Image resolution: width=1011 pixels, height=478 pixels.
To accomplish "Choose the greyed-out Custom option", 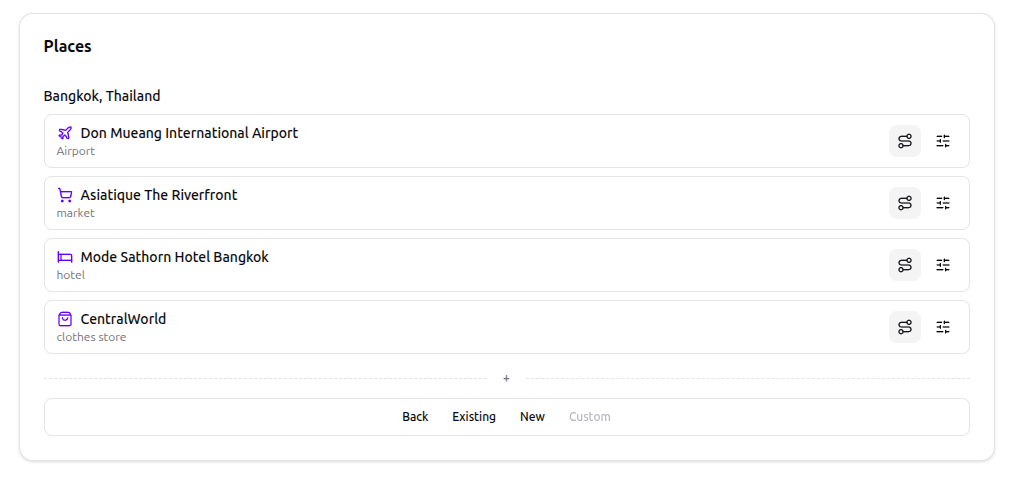I will (x=589, y=417).
